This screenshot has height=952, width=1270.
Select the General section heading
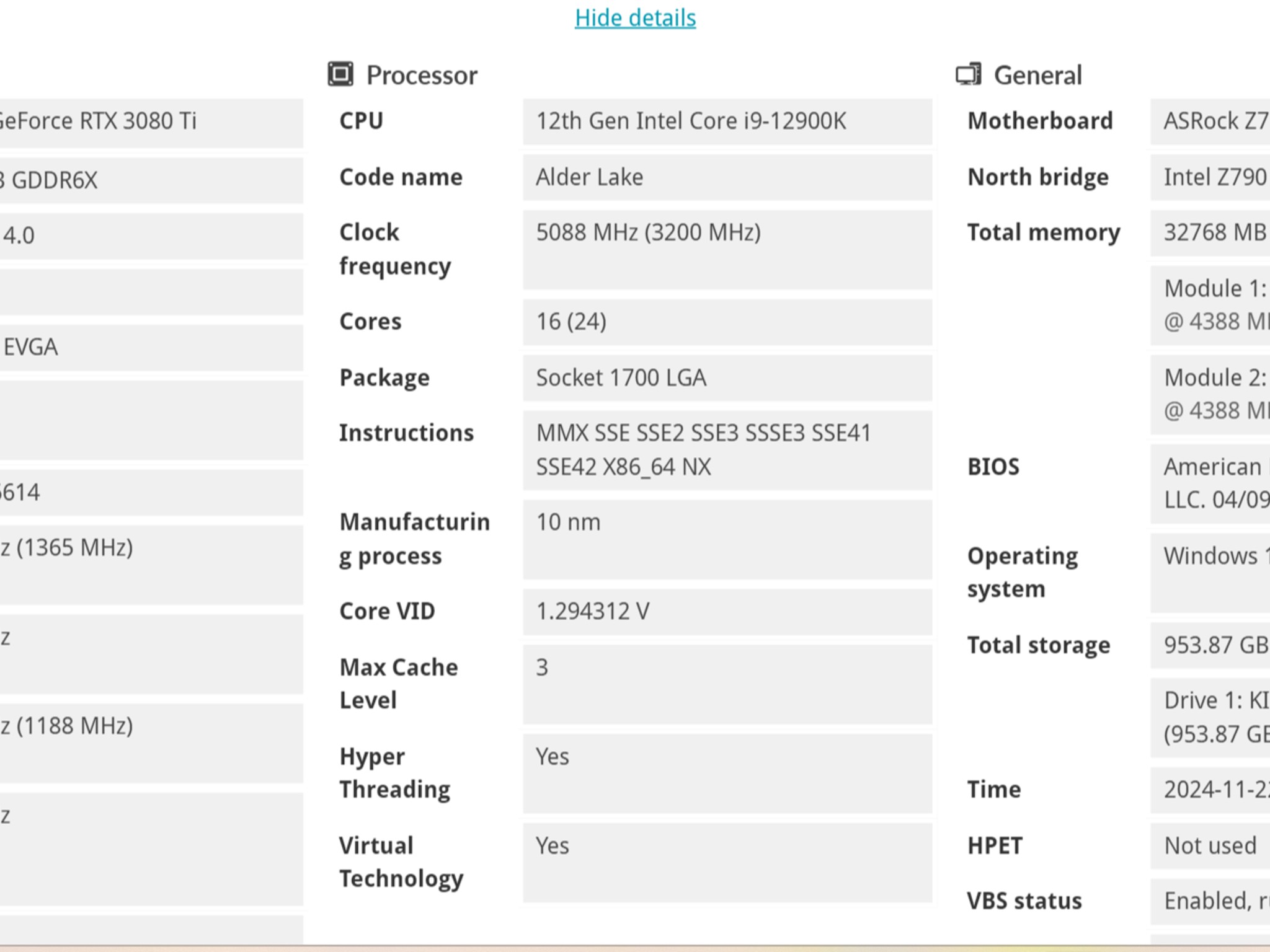click(x=1038, y=76)
